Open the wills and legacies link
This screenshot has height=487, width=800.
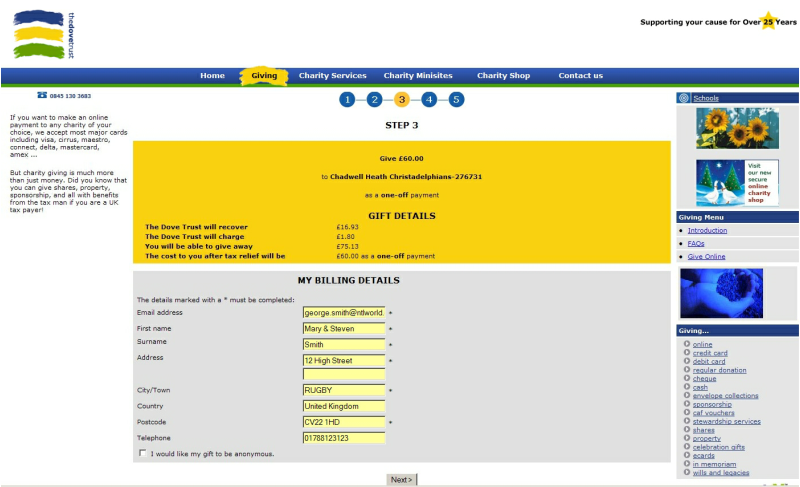point(720,472)
